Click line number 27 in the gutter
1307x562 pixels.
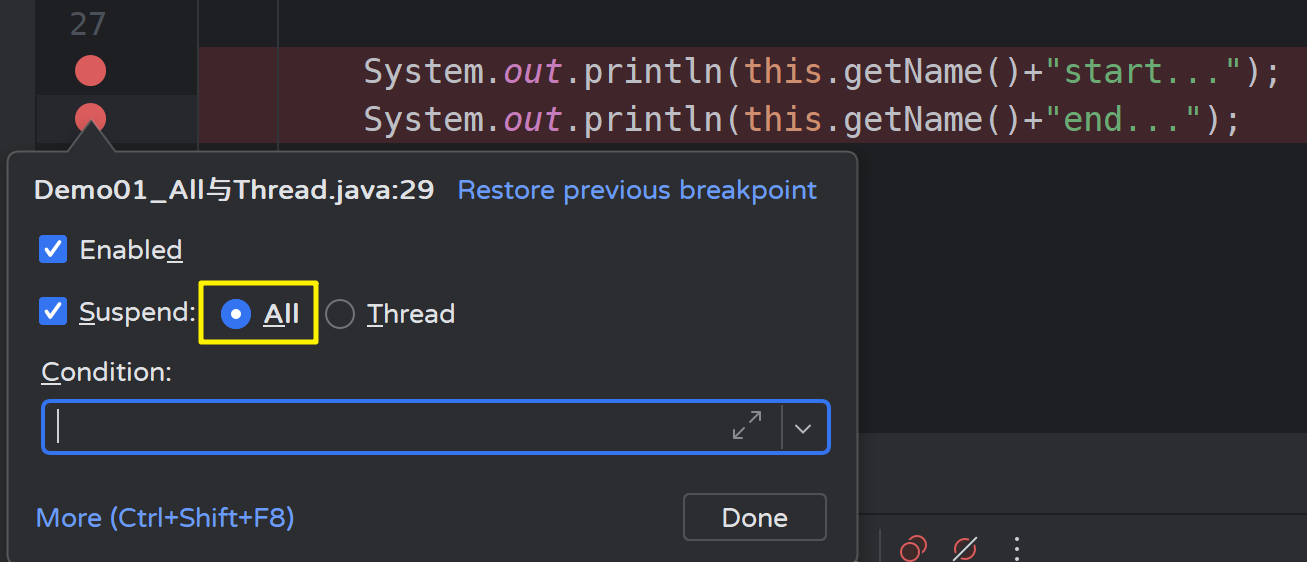(88, 23)
